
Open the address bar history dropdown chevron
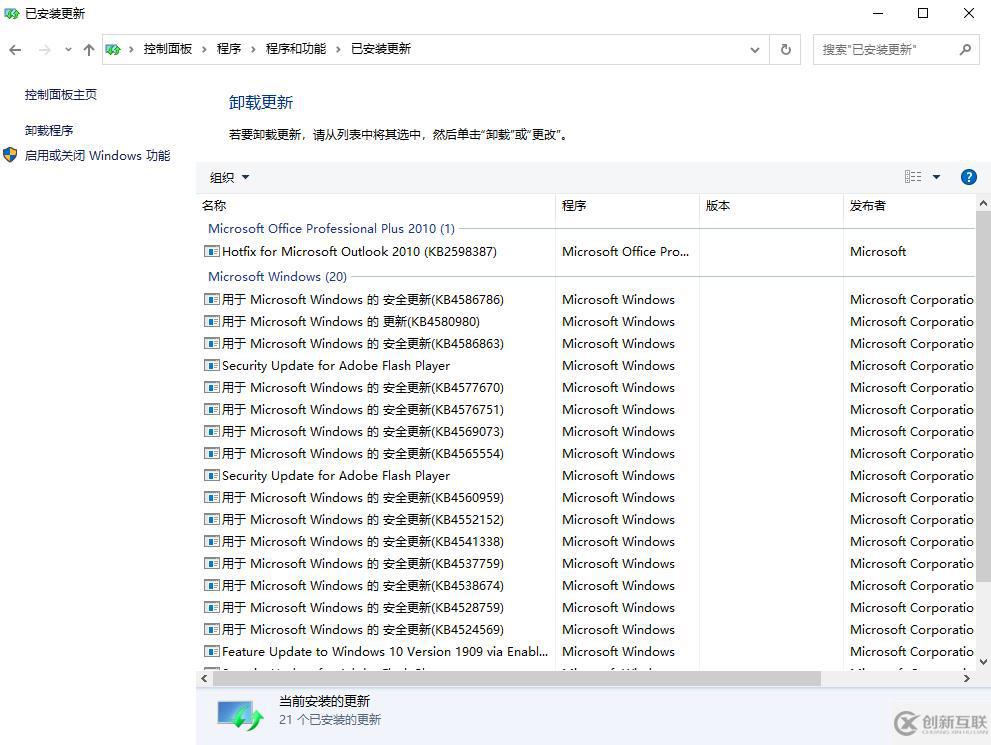coord(756,49)
